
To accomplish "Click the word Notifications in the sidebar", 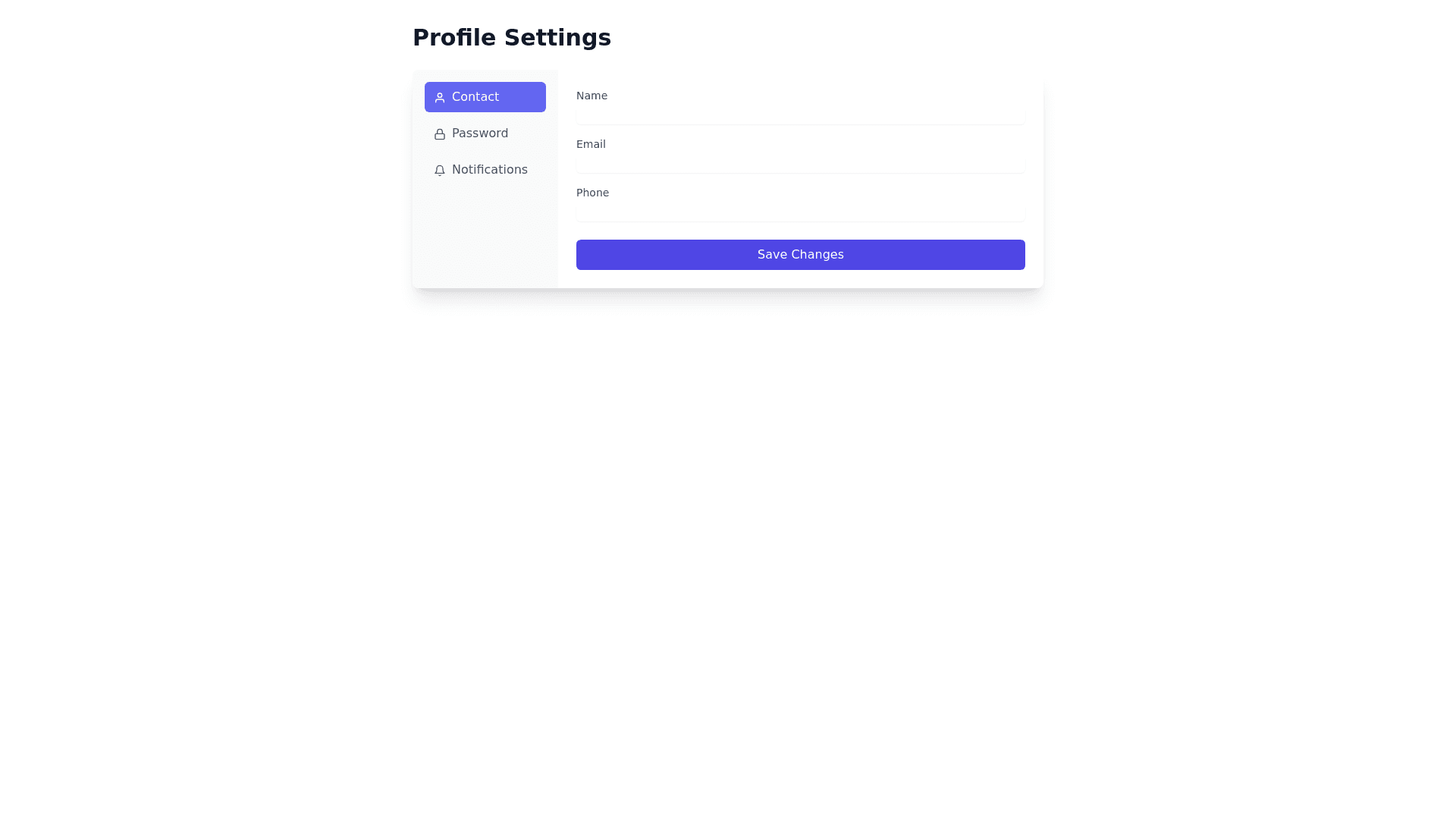I will coord(490,170).
